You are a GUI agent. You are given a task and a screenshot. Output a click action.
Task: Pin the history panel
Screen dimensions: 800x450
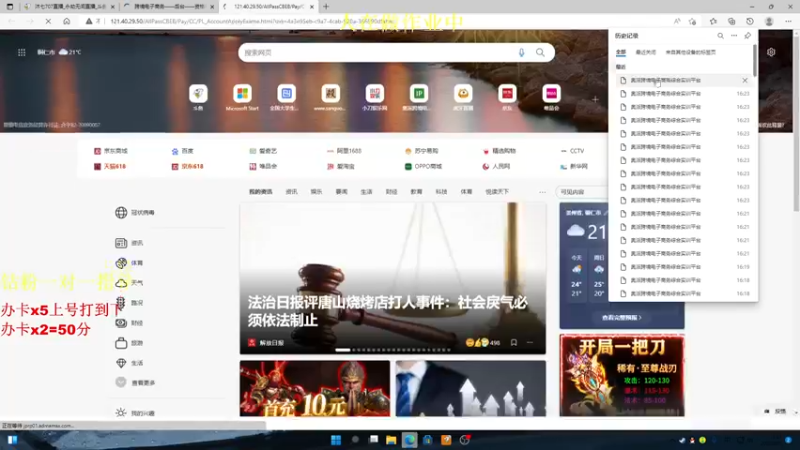tap(747, 36)
